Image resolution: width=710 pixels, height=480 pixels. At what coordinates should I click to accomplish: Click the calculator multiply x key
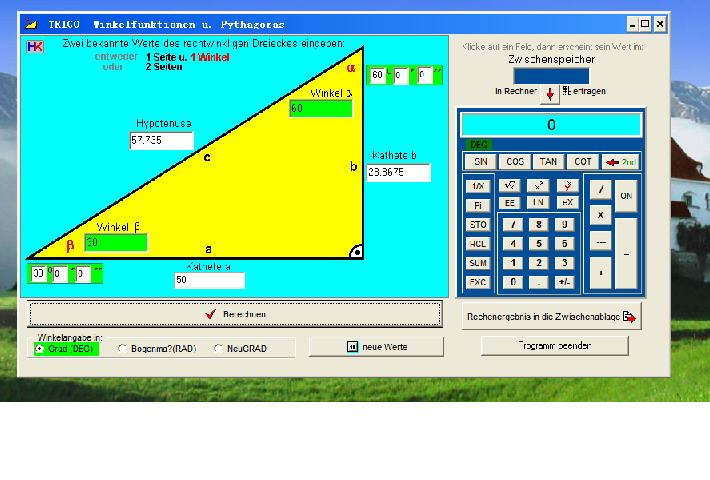(x=600, y=215)
